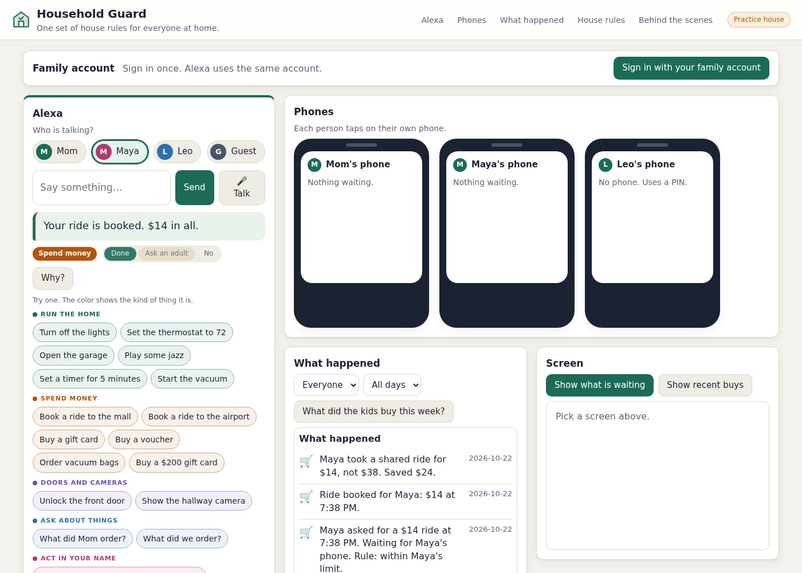The image size is (802, 573).
Task: Click the Say something text field
Action: tap(101, 187)
